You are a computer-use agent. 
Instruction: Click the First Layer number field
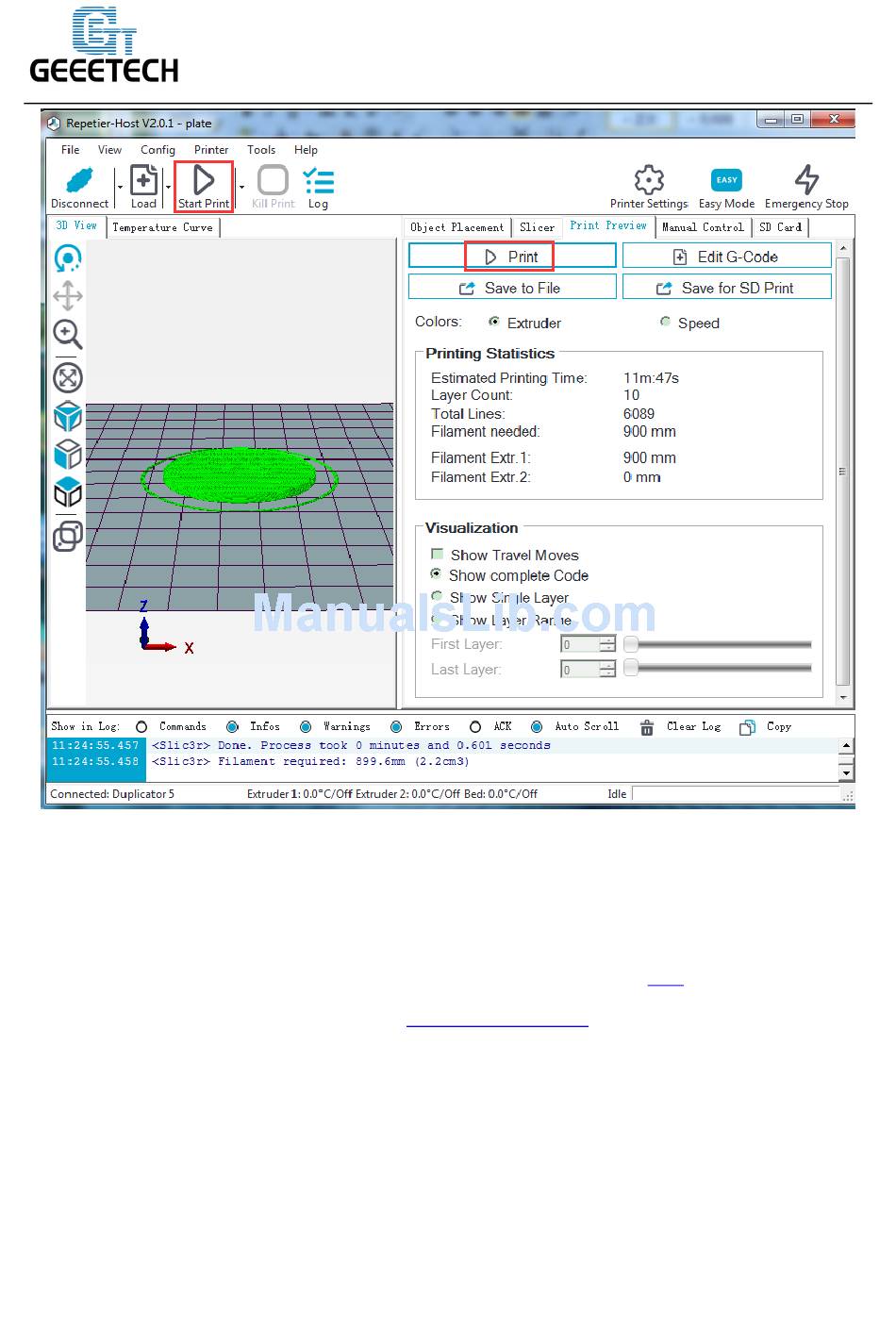tap(579, 644)
